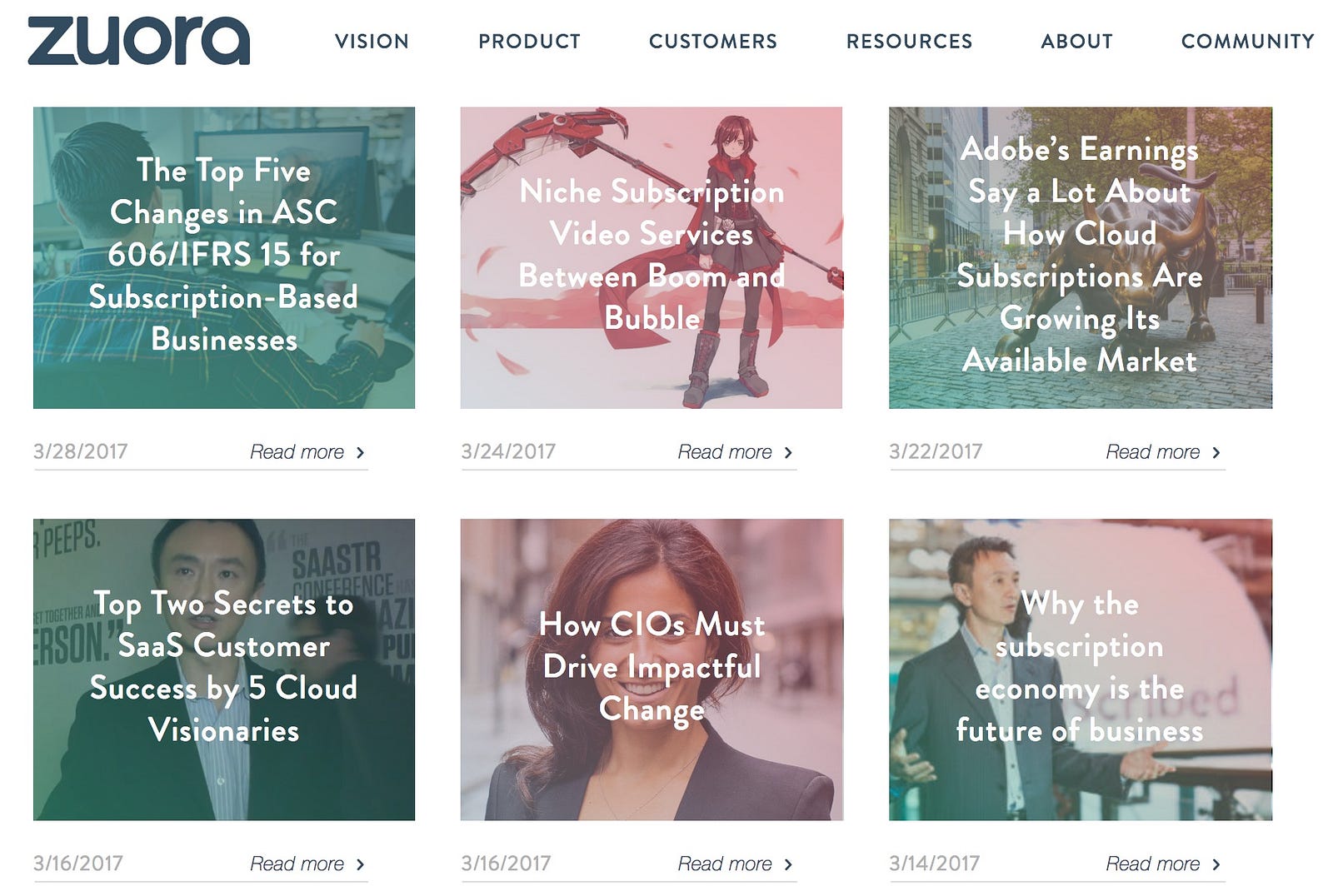Image resolution: width=1333 pixels, height=896 pixels.
Task: Open the PRODUCT menu
Action: coord(529,42)
